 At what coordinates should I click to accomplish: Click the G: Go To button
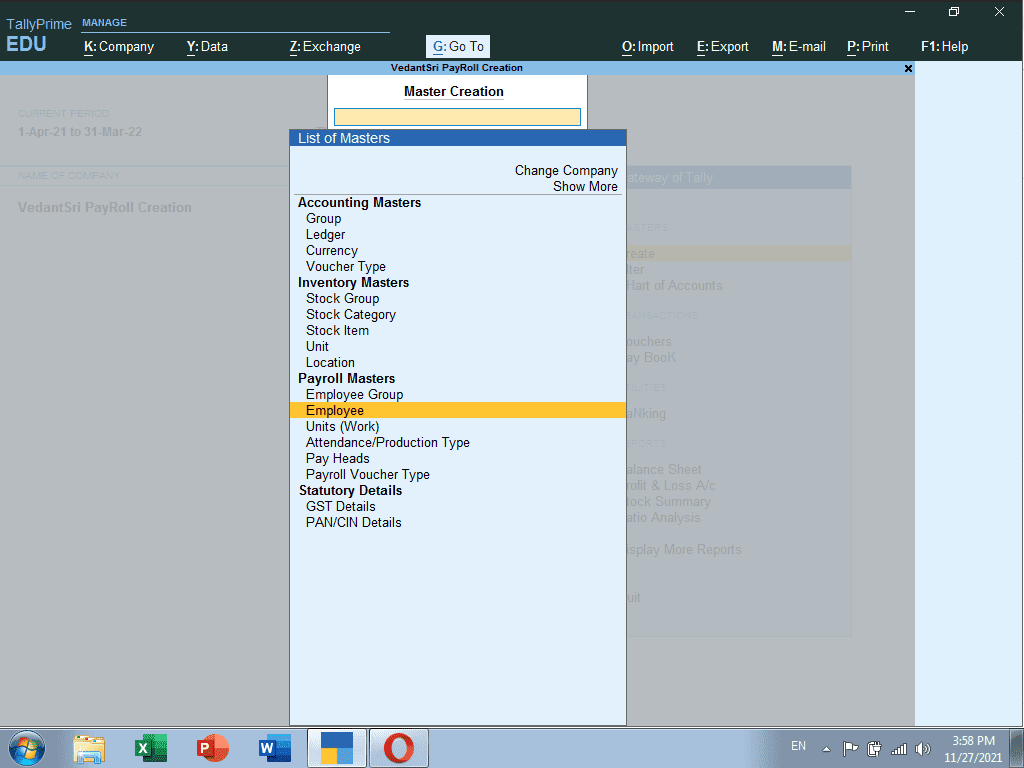point(458,46)
